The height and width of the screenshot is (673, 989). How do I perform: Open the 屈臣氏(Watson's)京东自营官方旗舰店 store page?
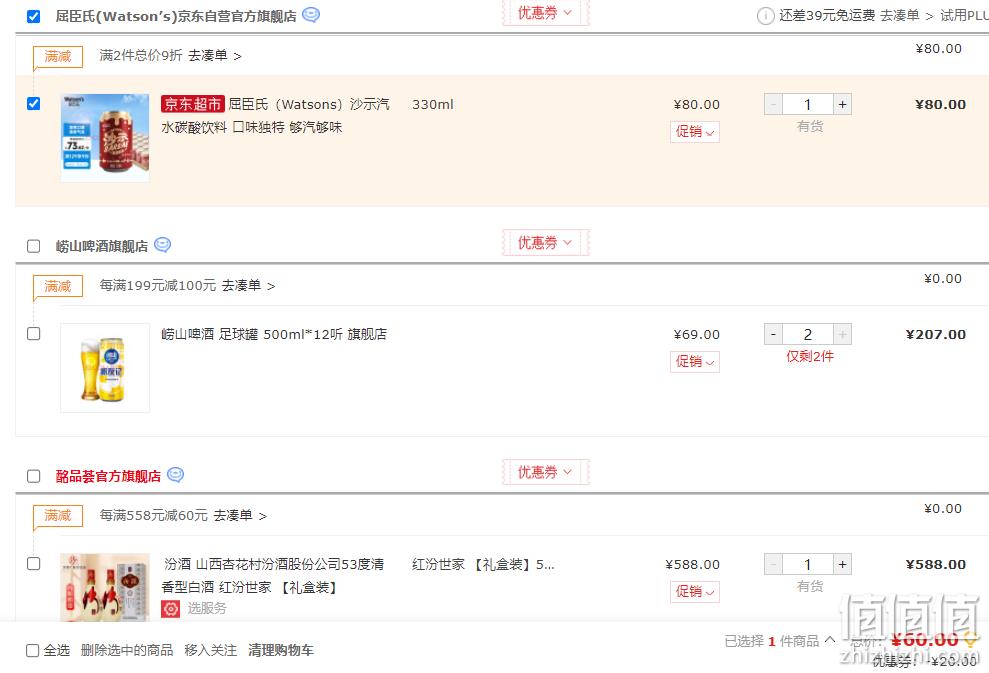(x=176, y=16)
